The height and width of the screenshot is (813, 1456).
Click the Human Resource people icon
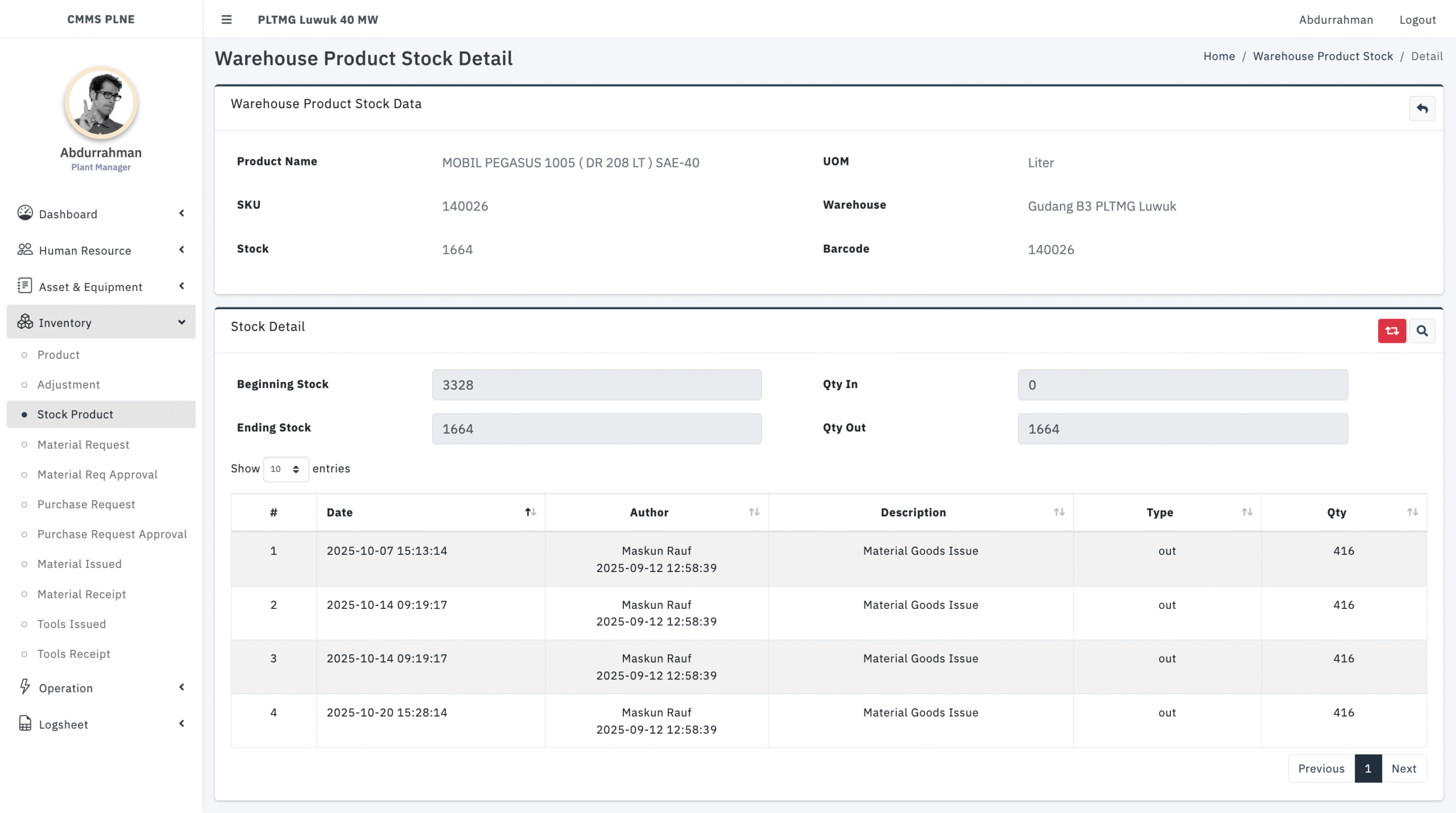tap(25, 250)
